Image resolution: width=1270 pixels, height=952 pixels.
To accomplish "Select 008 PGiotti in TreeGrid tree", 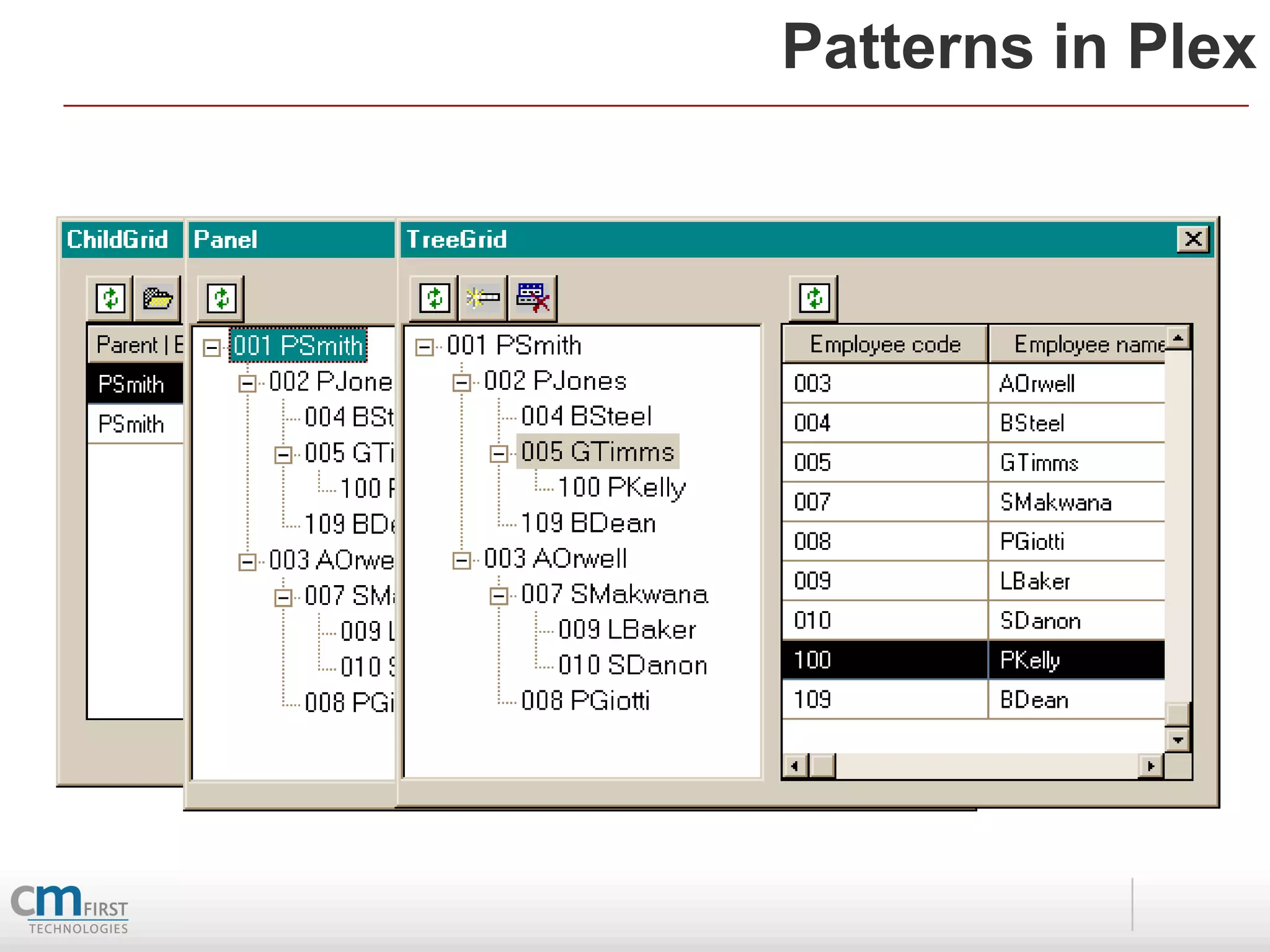I will point(585,701).
